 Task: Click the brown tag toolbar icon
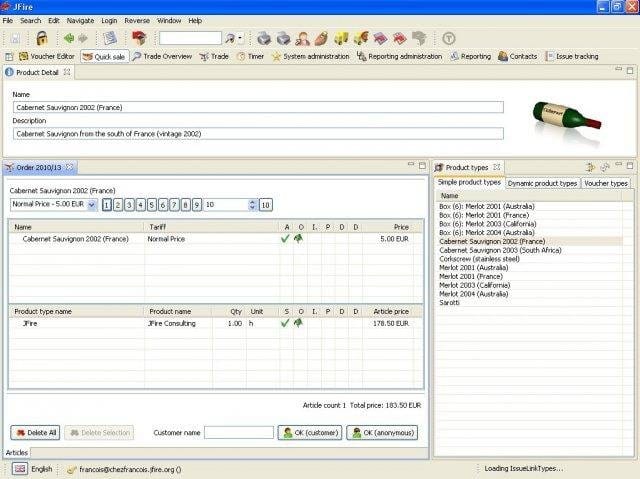click(321, 39)
